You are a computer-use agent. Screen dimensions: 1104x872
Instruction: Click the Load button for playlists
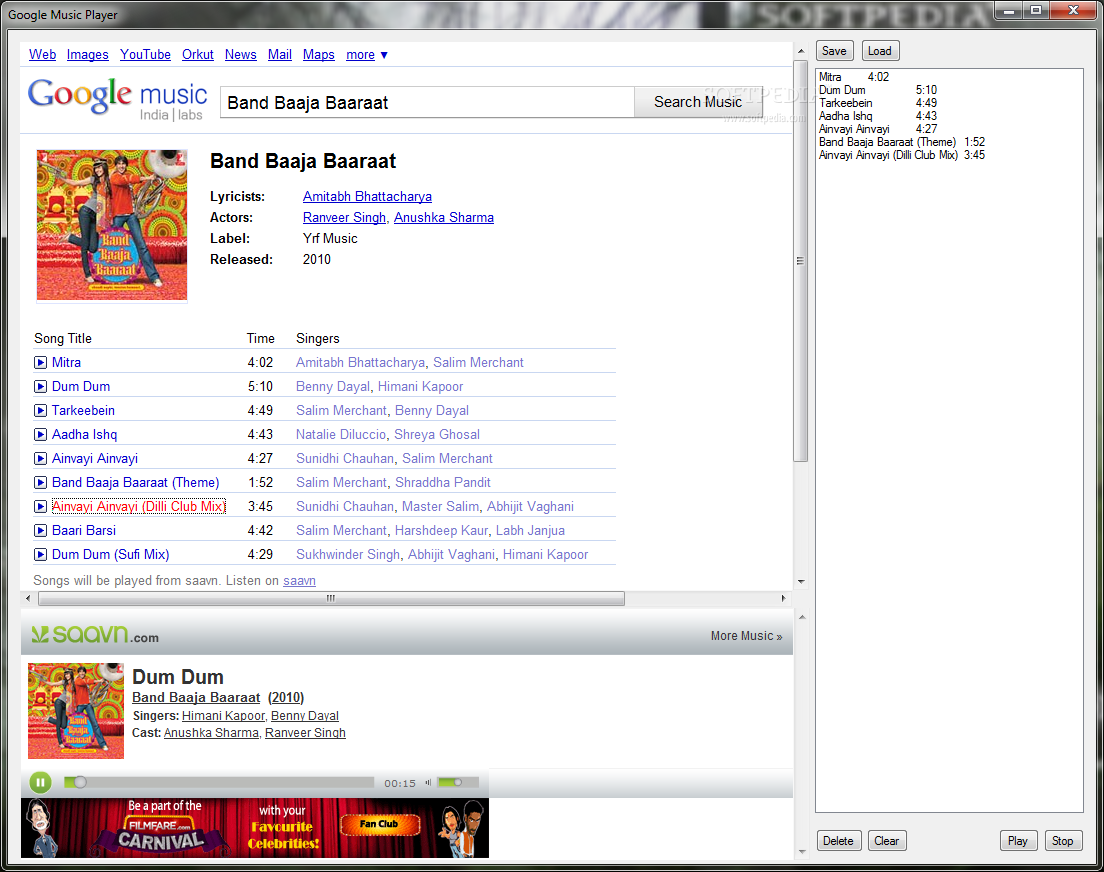point(879,51)
